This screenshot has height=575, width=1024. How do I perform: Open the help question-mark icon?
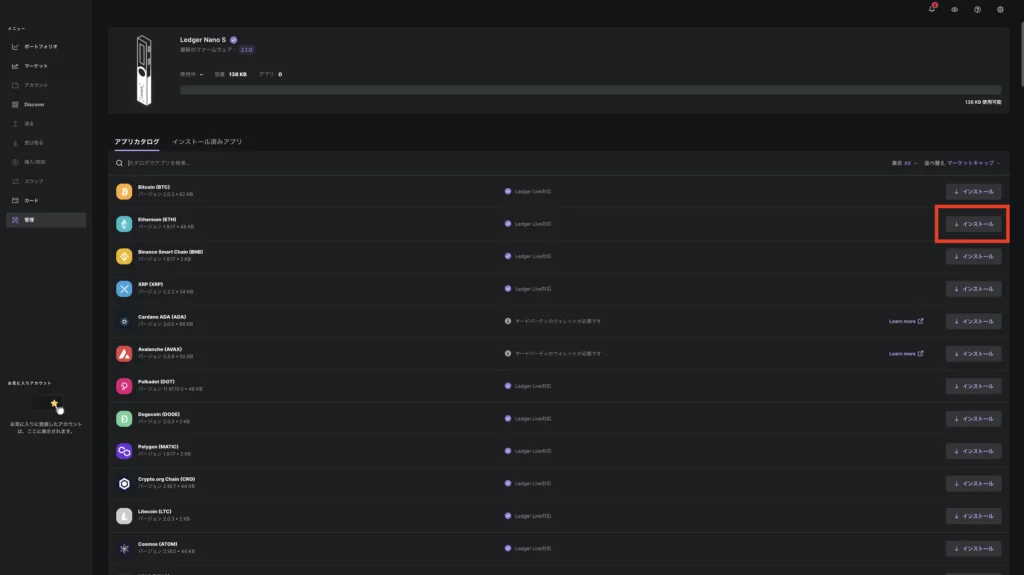[978, 10]
